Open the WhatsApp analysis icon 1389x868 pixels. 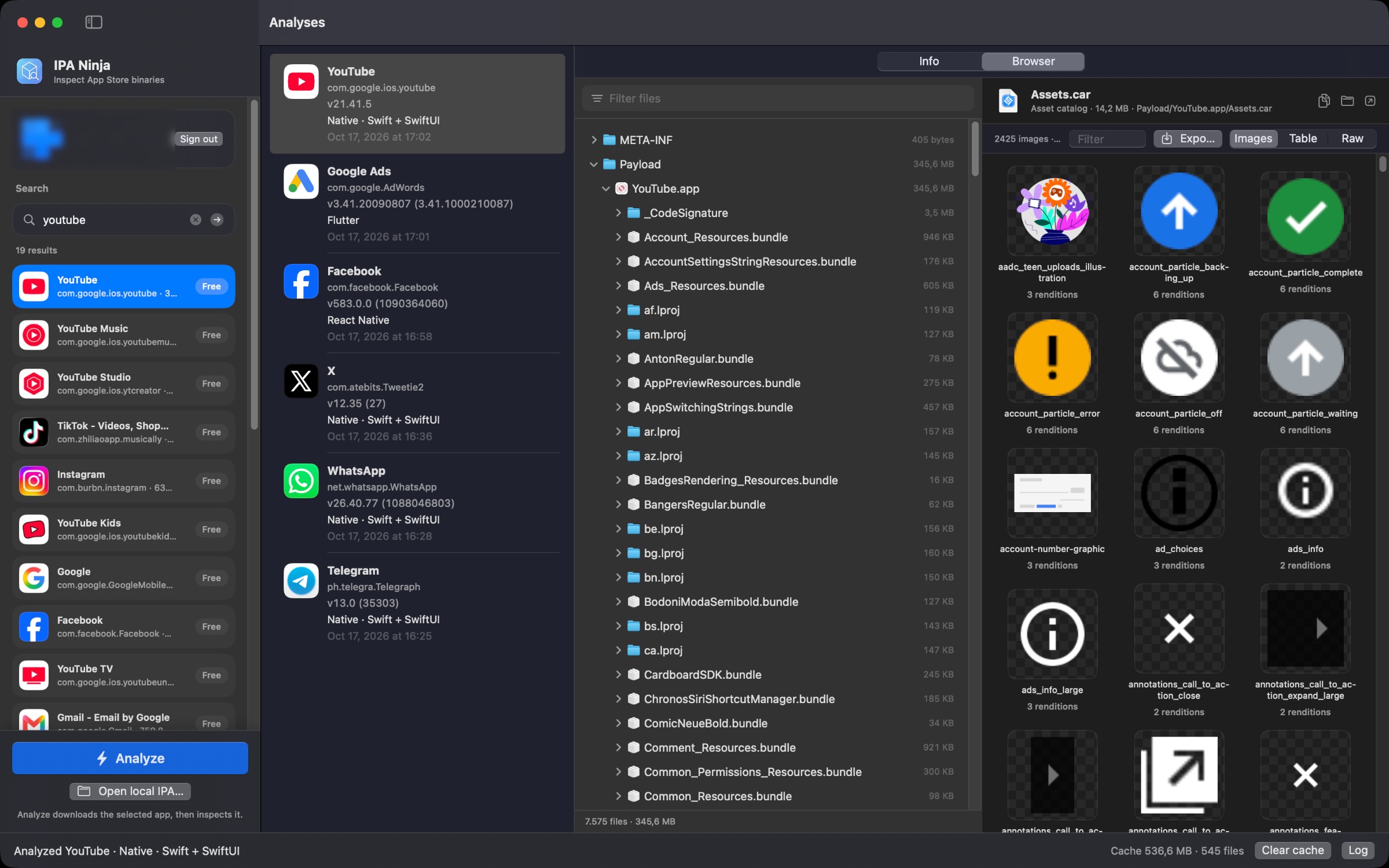point(301,481)
